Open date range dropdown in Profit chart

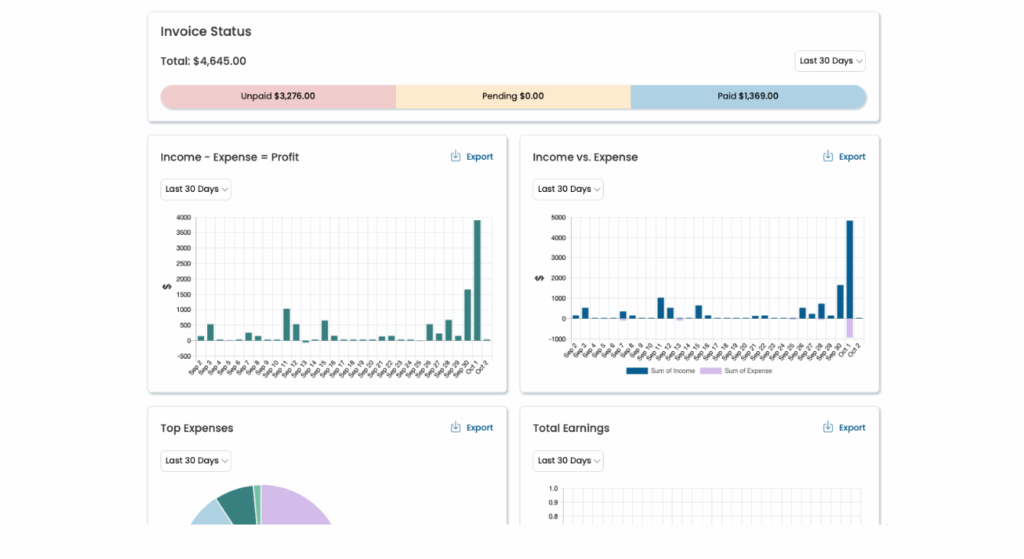[196, 189]
